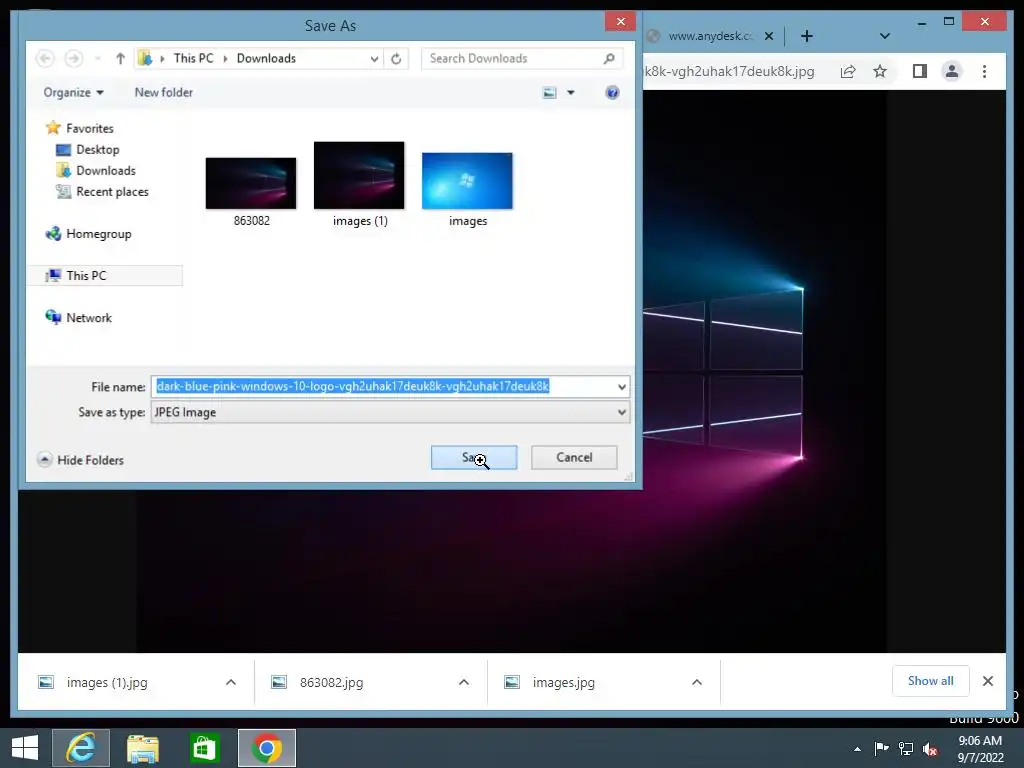The image size is (1024, 768).
Task: Click Downloads in address breadcrumb
Action: pos(266,58)
